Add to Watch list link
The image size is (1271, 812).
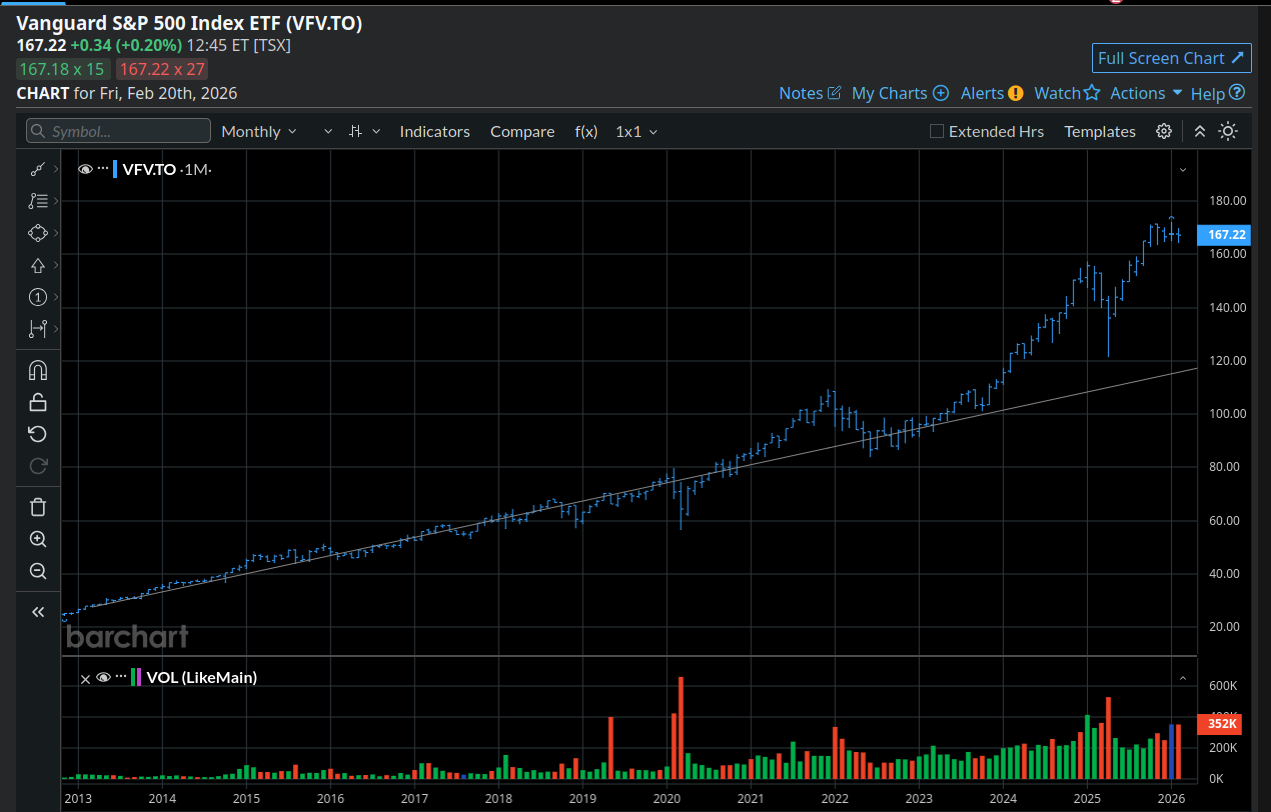1066,93
